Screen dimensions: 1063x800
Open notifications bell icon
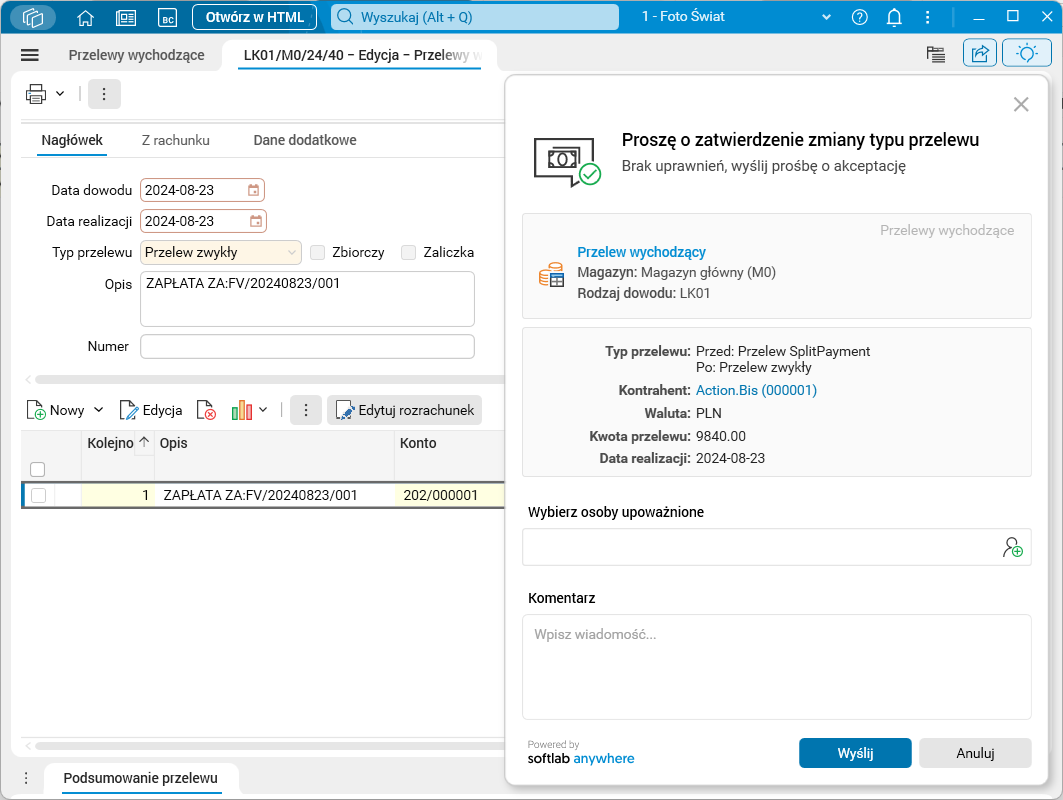894,17
